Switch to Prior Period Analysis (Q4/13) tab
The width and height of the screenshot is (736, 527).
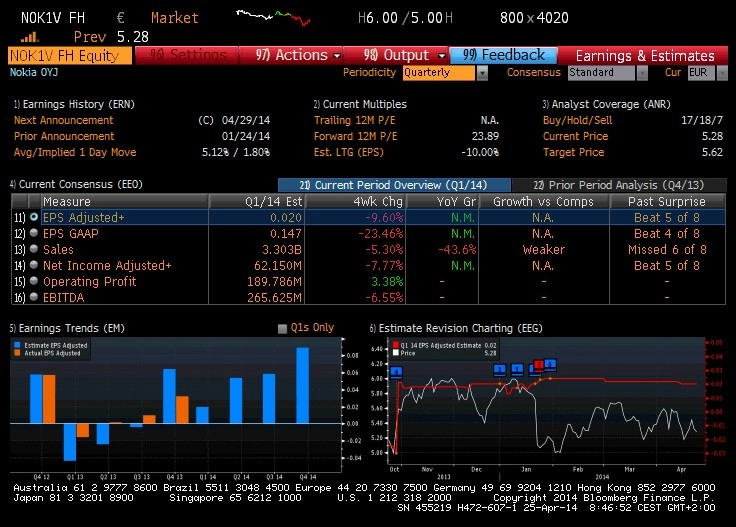(x=619, y=185)
